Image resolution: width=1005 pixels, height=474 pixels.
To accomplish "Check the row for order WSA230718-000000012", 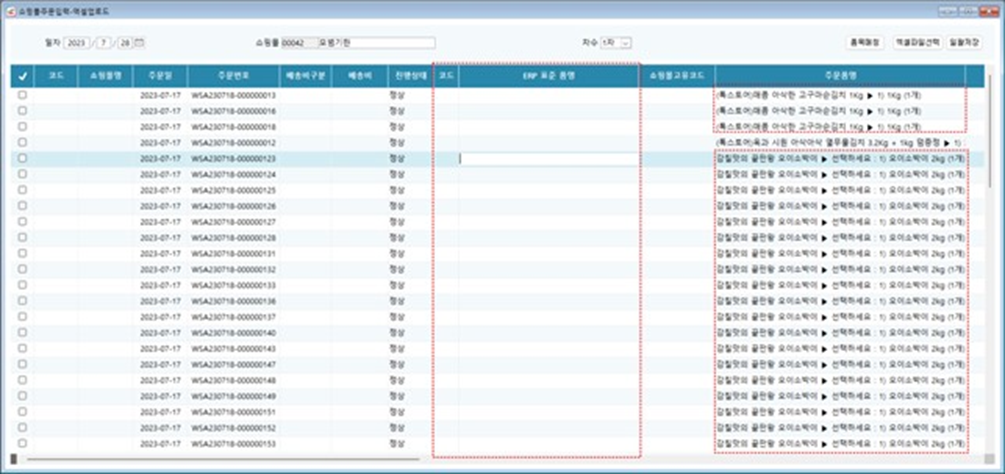I will coord(22,142).
